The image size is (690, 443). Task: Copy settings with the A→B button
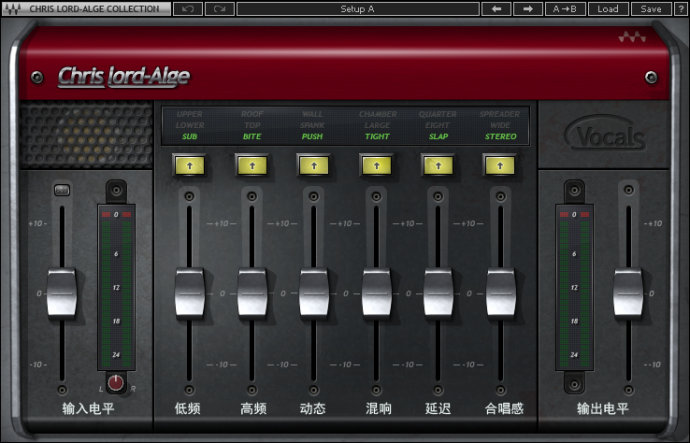click(565, 9)
